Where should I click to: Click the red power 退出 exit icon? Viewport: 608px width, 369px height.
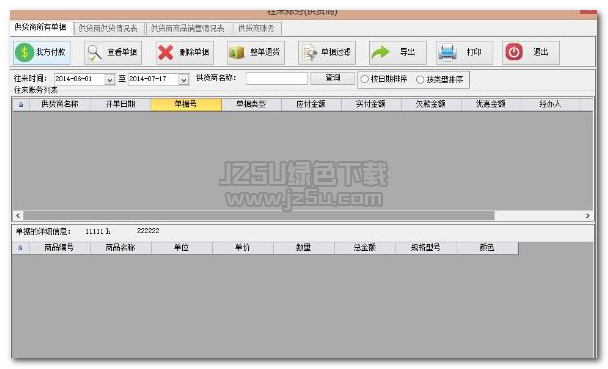click(x=514, y=52)
